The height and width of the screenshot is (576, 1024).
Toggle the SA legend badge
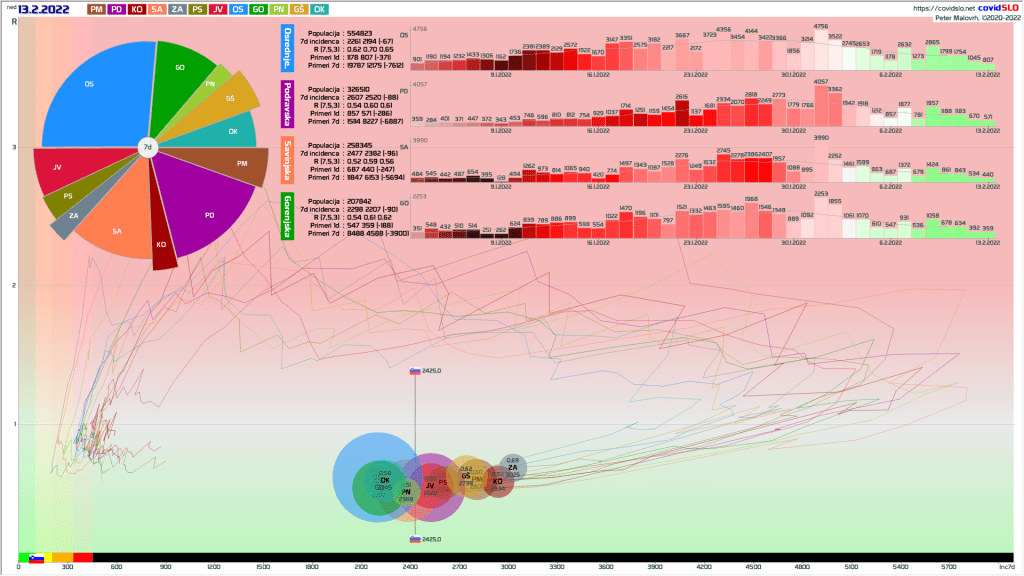pos(157,9)
